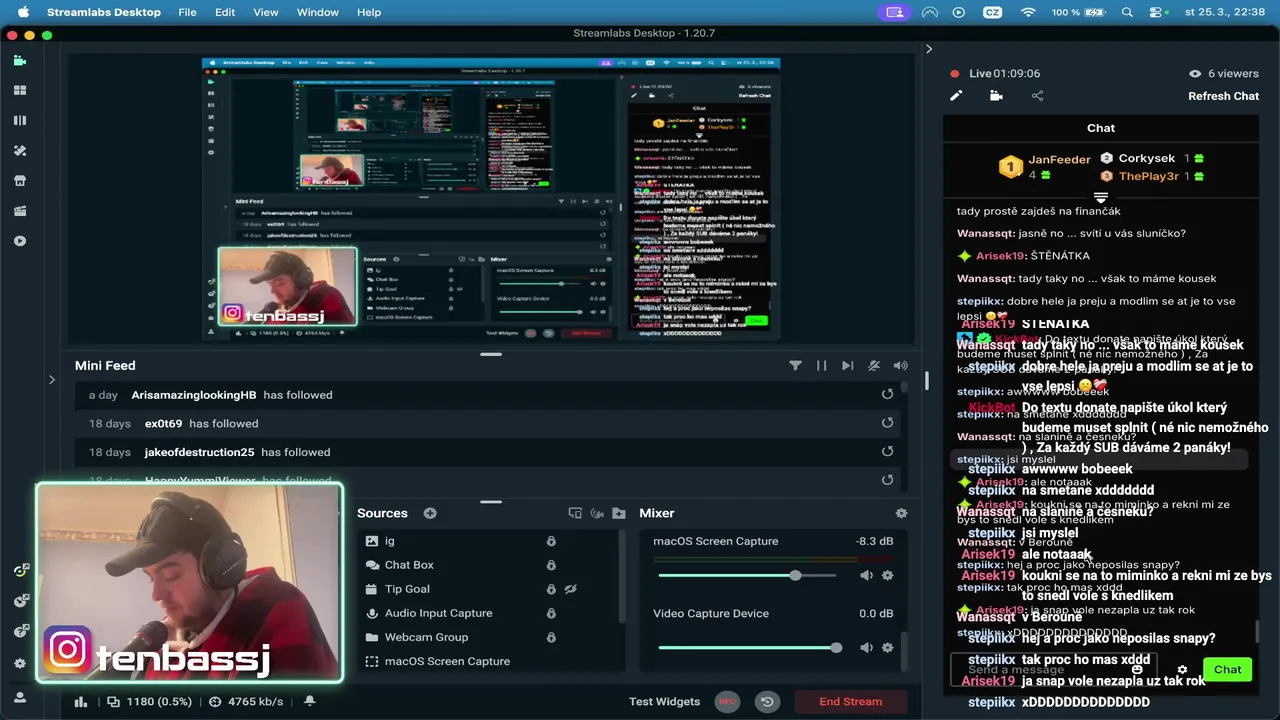Replay jakeofdestruction25 follow alert
The image size is (1280, 720).
click(x=887, y=452)
